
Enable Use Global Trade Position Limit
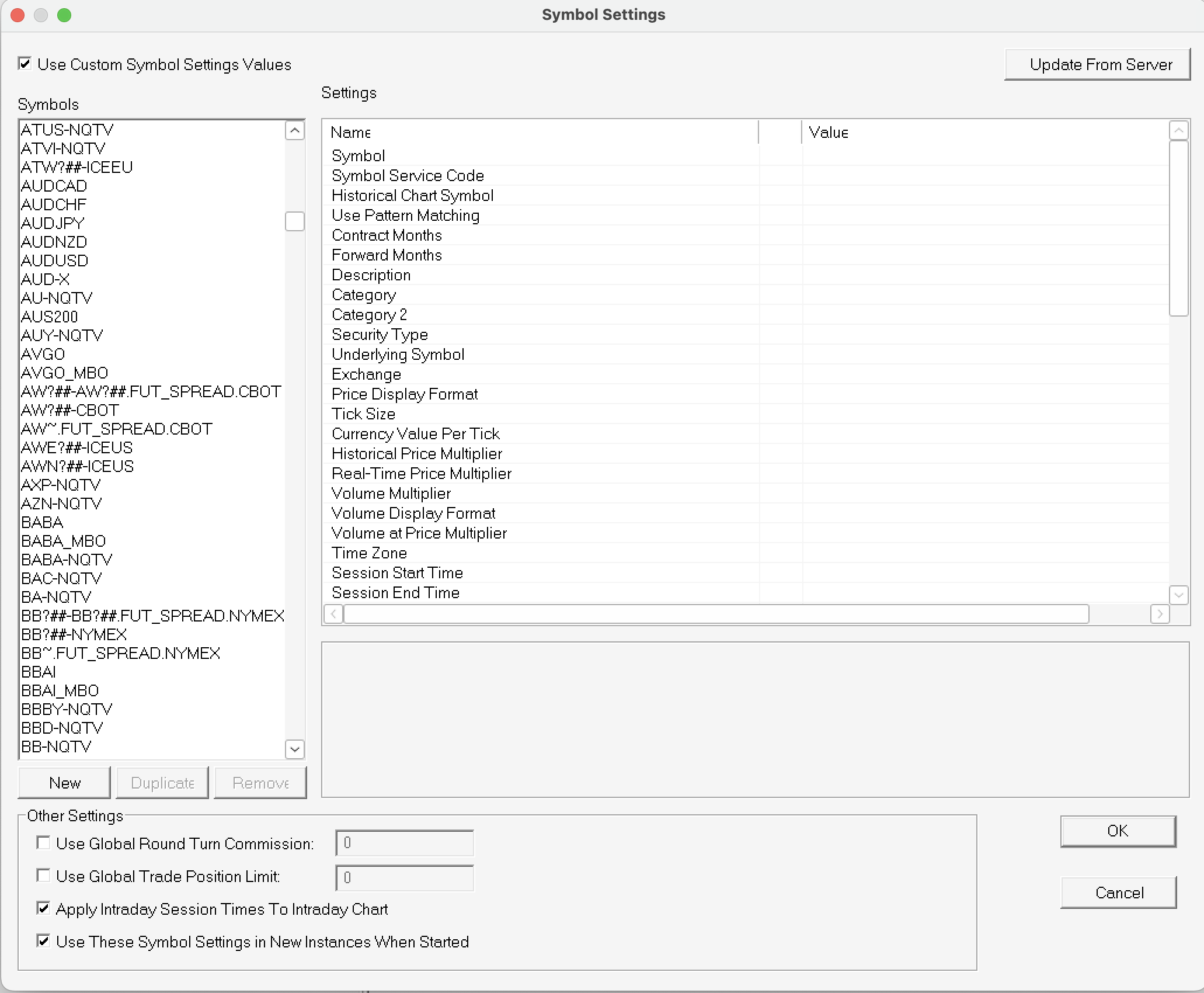pyautogui.click(x=43, y=875)
